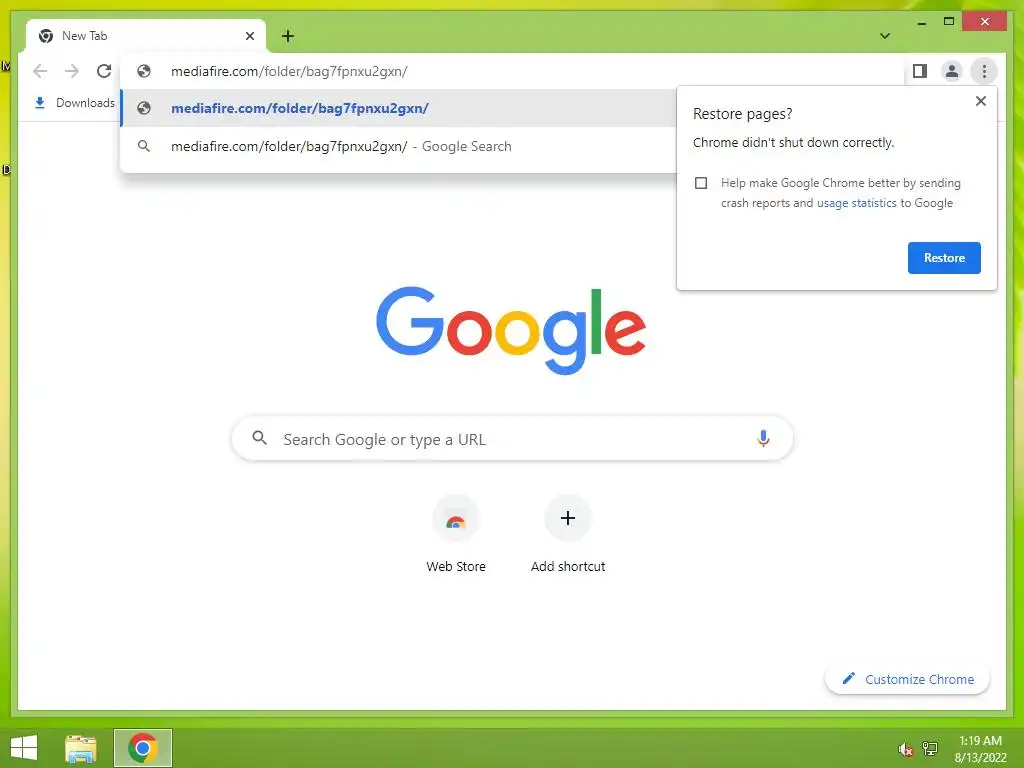Open File Explorer from taskbar
Screen dimensions: 1024x768
tap(81, 748)
